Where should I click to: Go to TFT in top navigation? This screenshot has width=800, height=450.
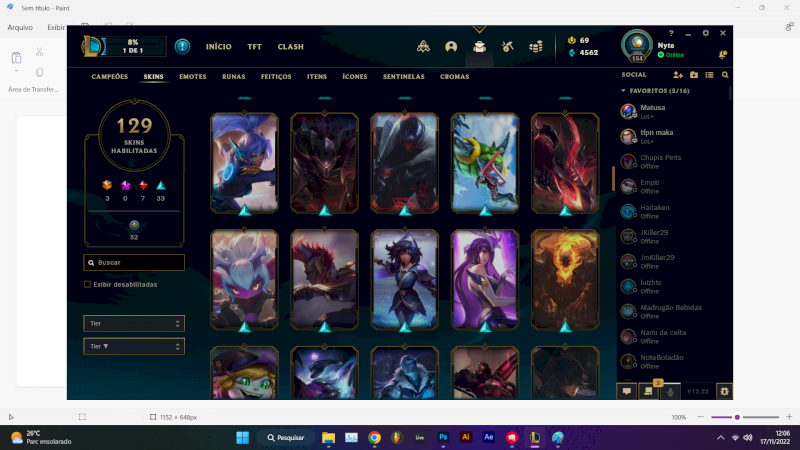pyautogui.click(x=255, y=47)
